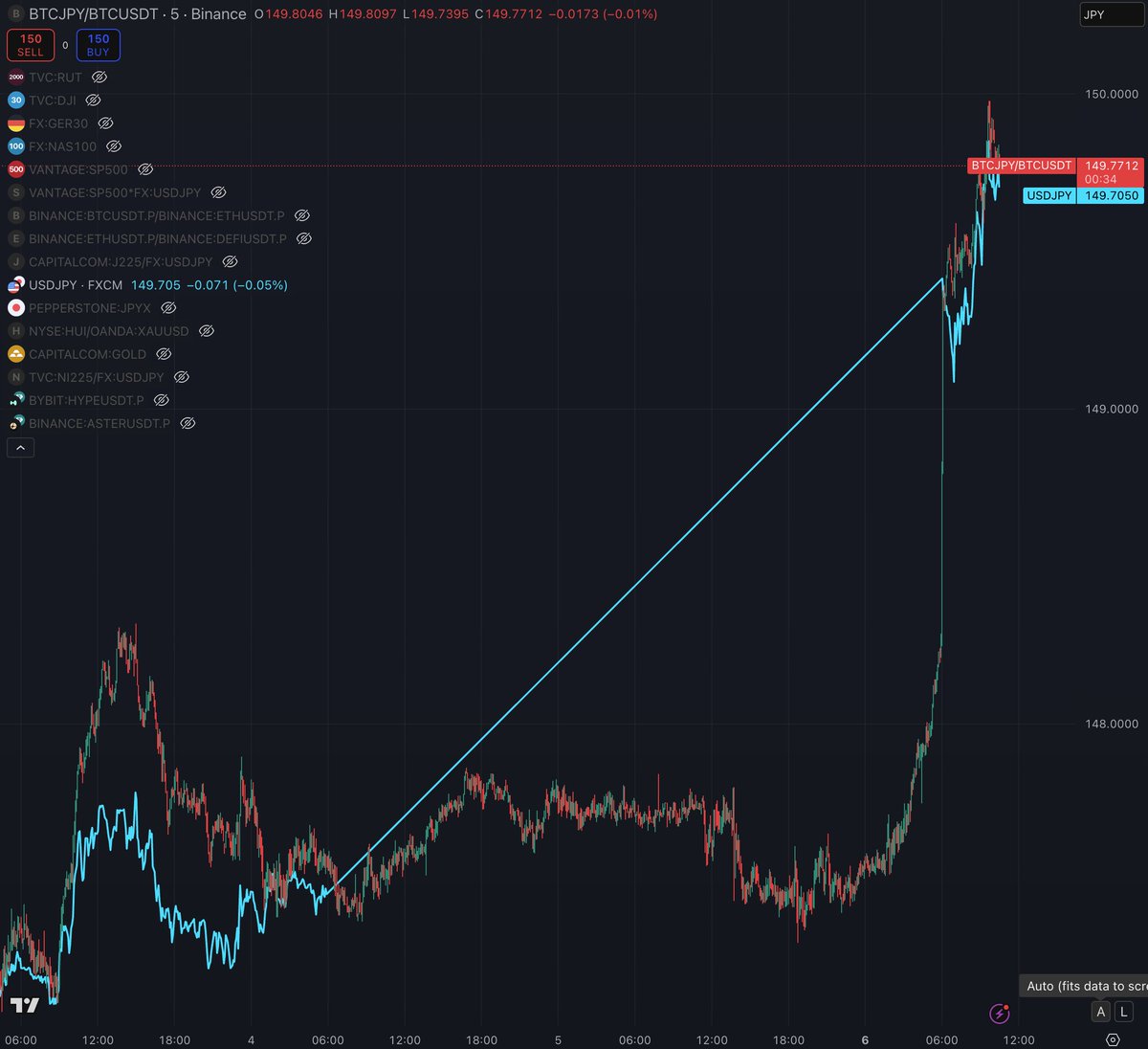1148x1049 pixels.
Task: Click the 500 icon beside VANTAGE:SP500
Action: (16, 169)
